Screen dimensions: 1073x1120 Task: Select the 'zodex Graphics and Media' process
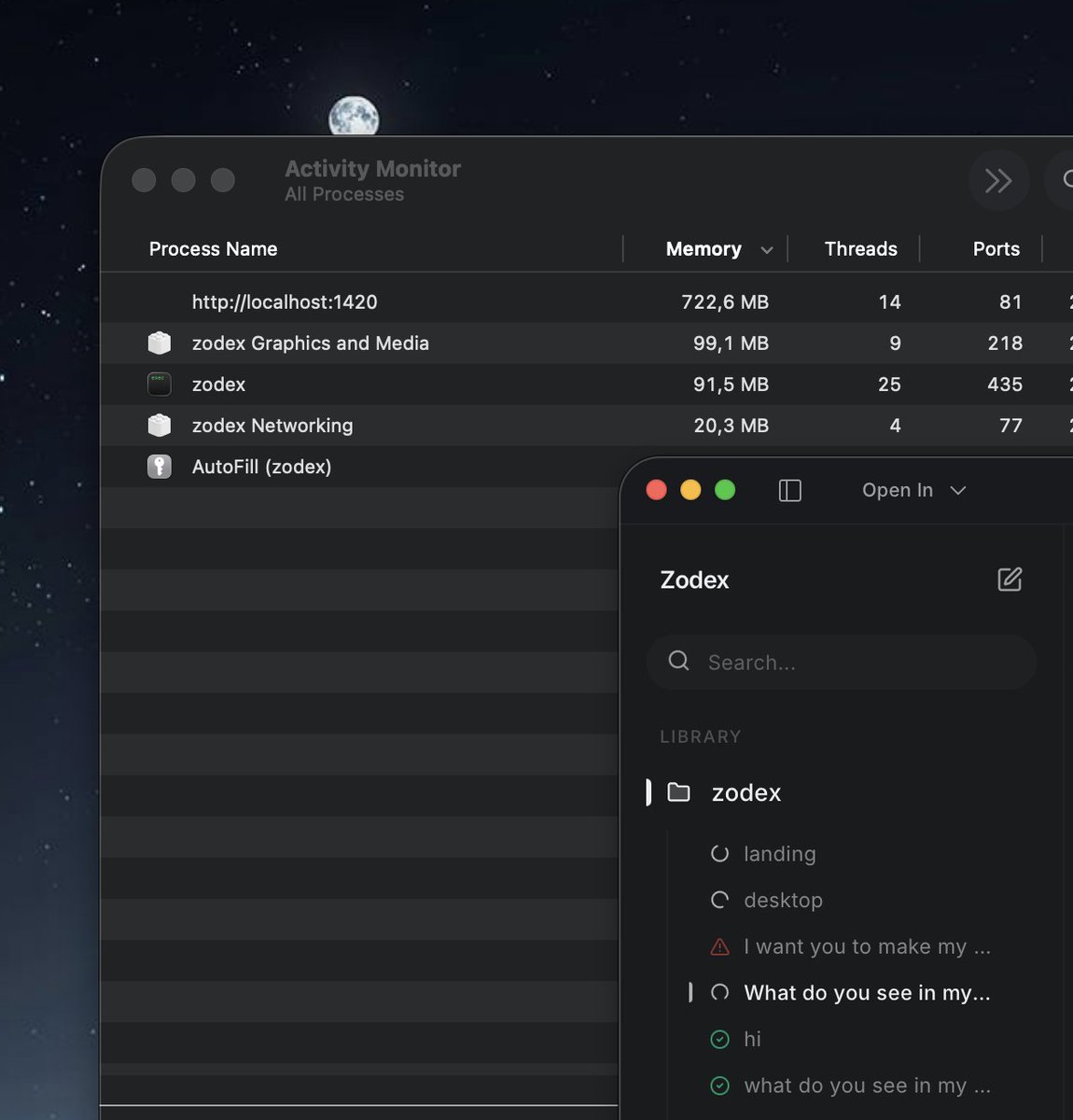[586, 343]
